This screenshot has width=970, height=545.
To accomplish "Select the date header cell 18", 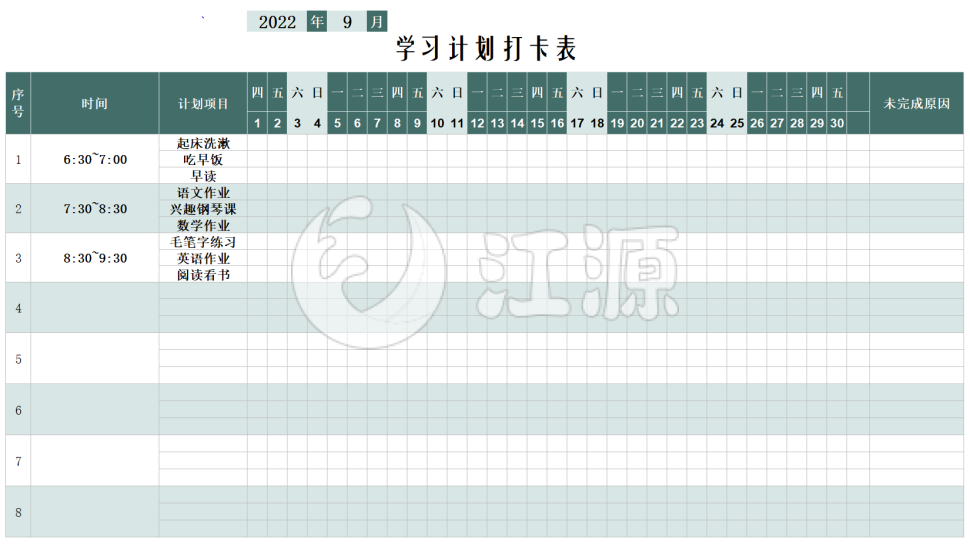I will pyautogui.click(x=597, y=123).
